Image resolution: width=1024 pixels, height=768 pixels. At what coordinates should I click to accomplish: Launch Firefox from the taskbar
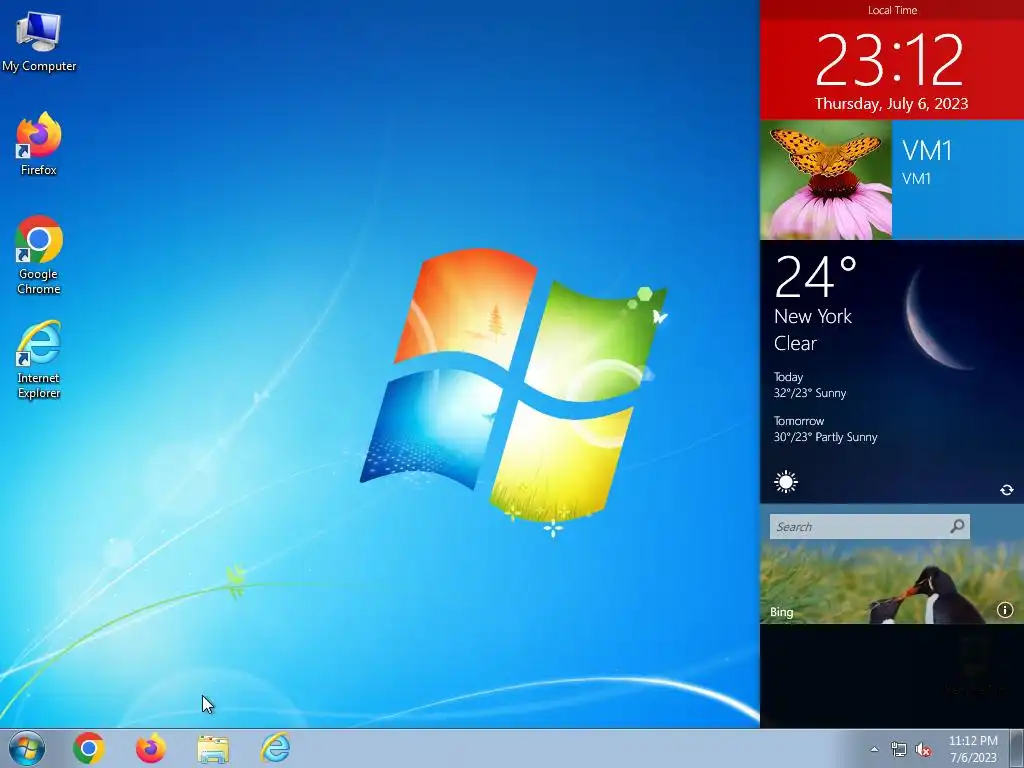150,748
